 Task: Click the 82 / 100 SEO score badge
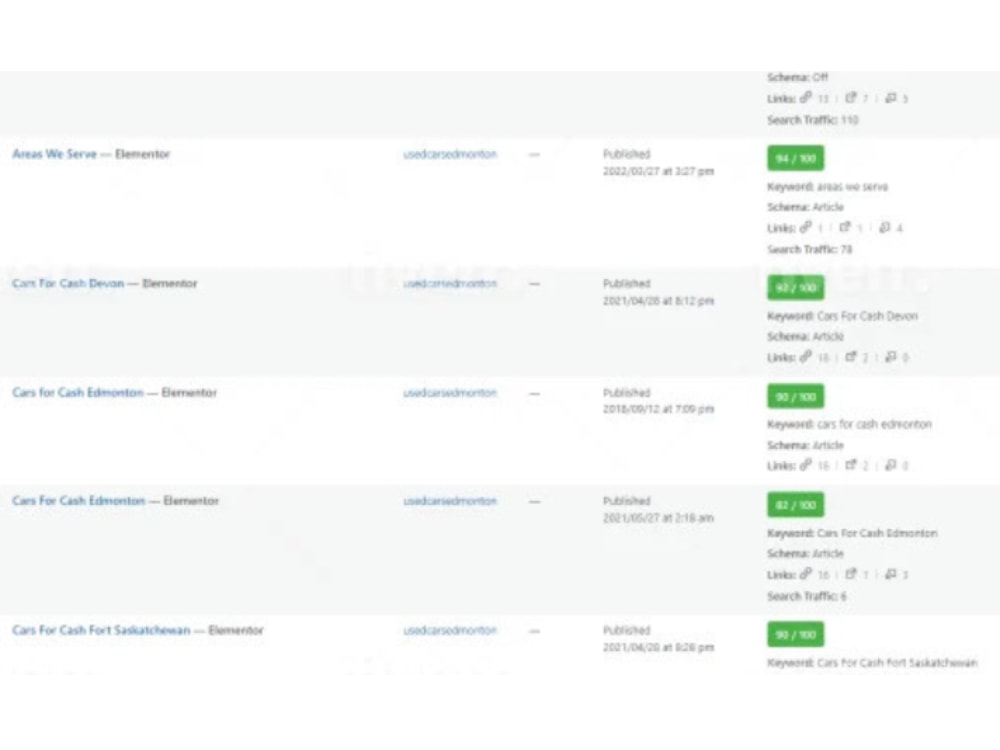coord(795,505)
